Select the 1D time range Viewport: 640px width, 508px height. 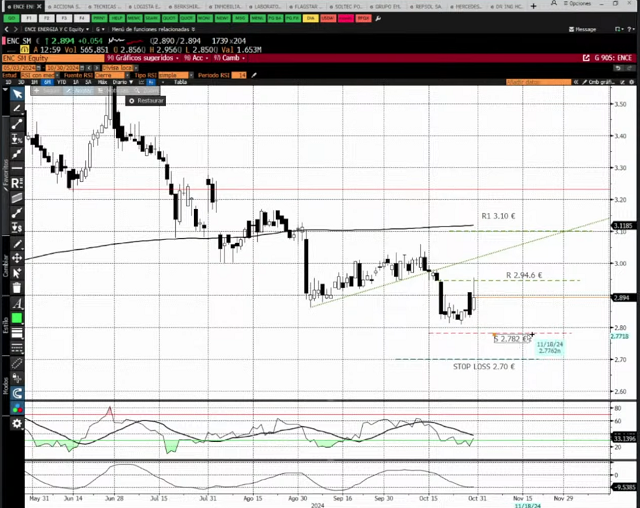pyautogui.click(x=8, y=82)
